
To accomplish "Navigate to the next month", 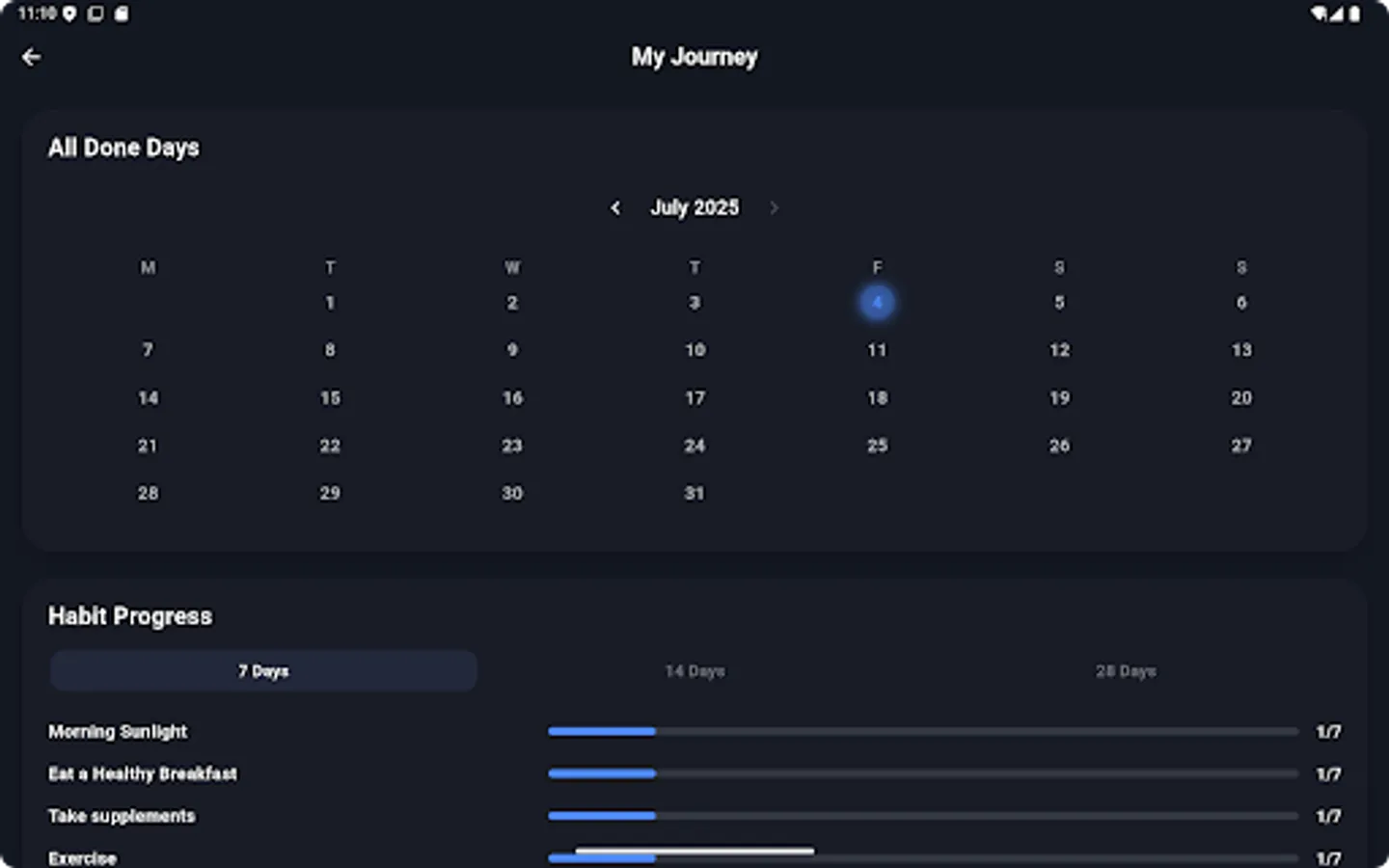I will pos(774,207).
